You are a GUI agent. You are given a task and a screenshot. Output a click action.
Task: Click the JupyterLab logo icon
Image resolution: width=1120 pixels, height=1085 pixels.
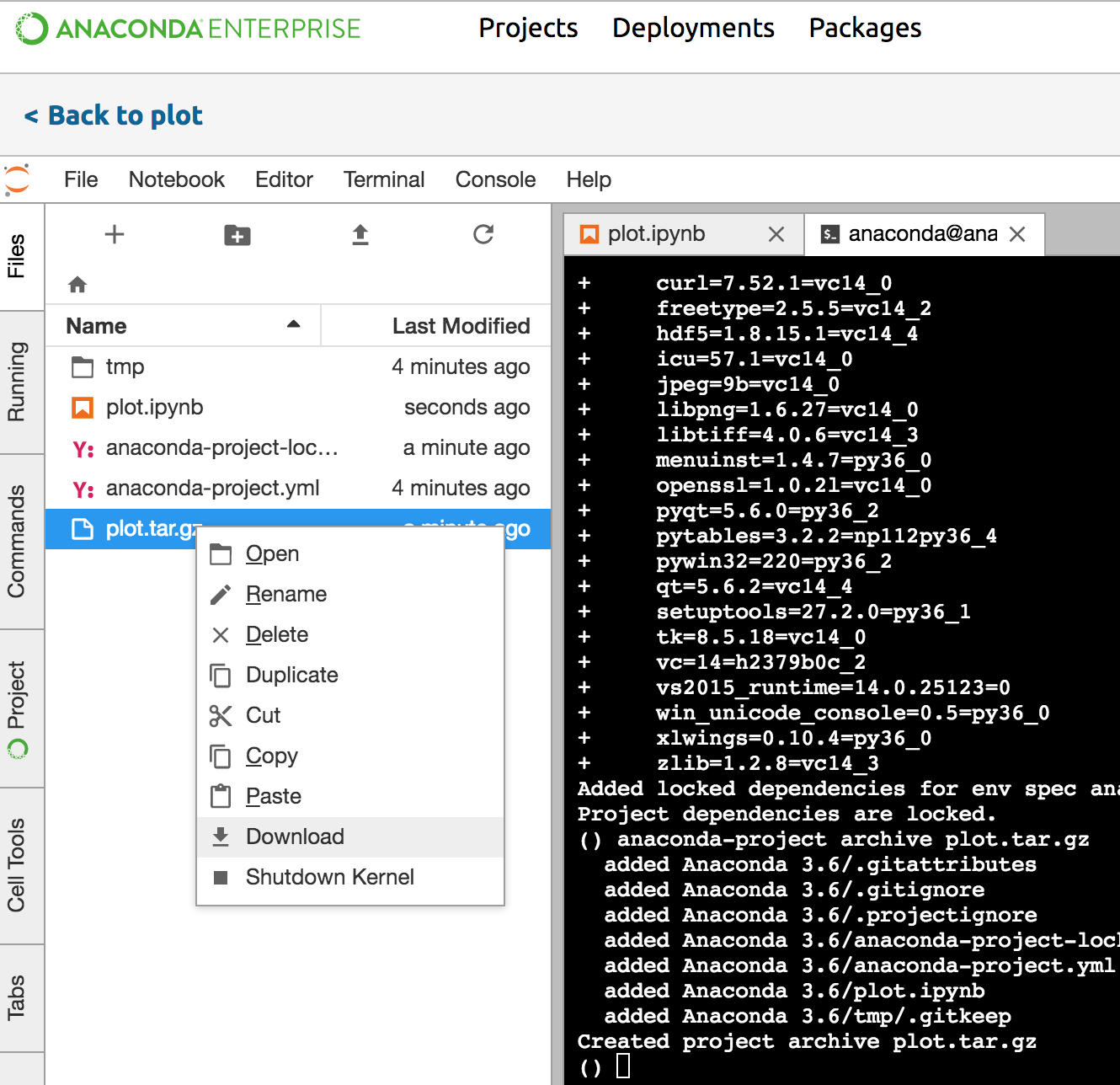[17, 179]
